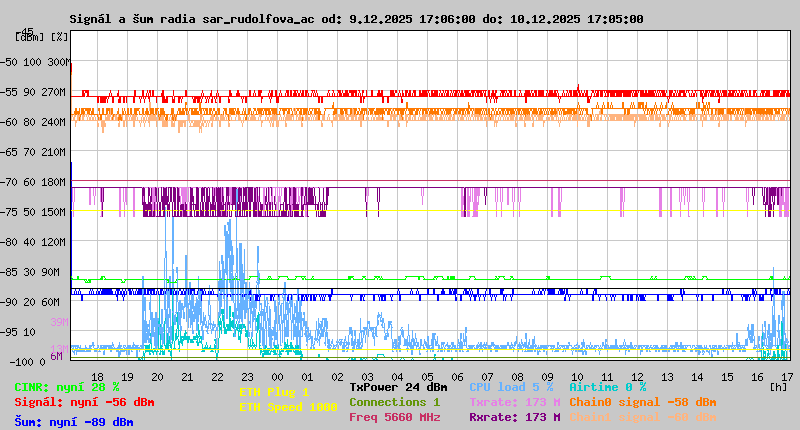Click the CINR legend entry
Image resolution: width=800 pixels, height=430 pixels.
click(x=67, y=387)
